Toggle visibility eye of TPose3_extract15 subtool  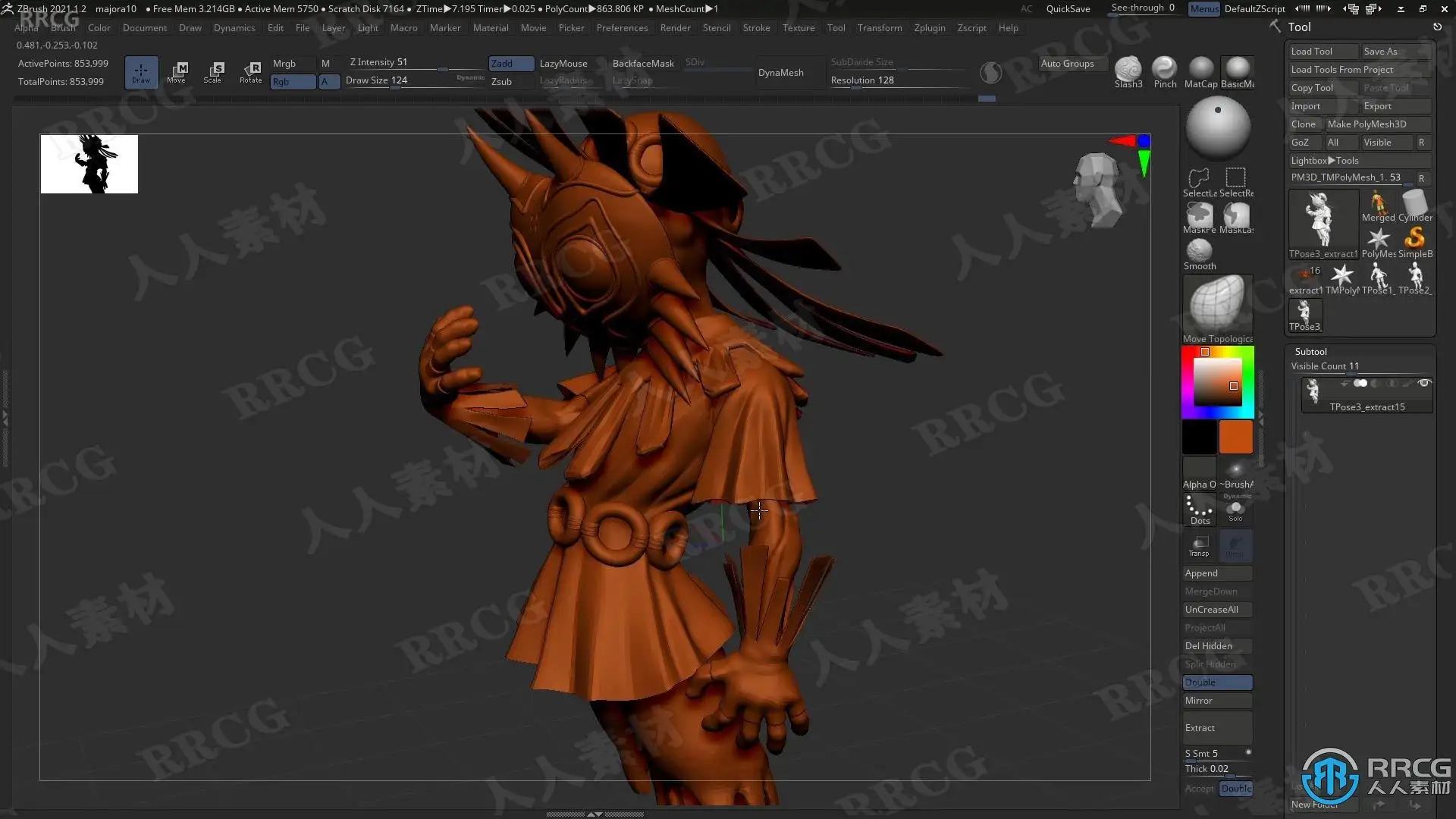pos(1424,384)
